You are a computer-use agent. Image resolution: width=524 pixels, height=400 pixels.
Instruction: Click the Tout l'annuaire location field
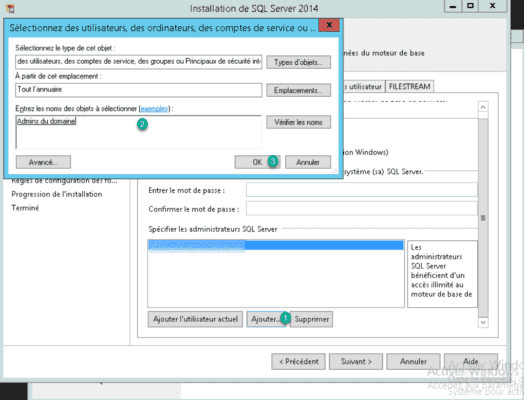tap(138, 90)
